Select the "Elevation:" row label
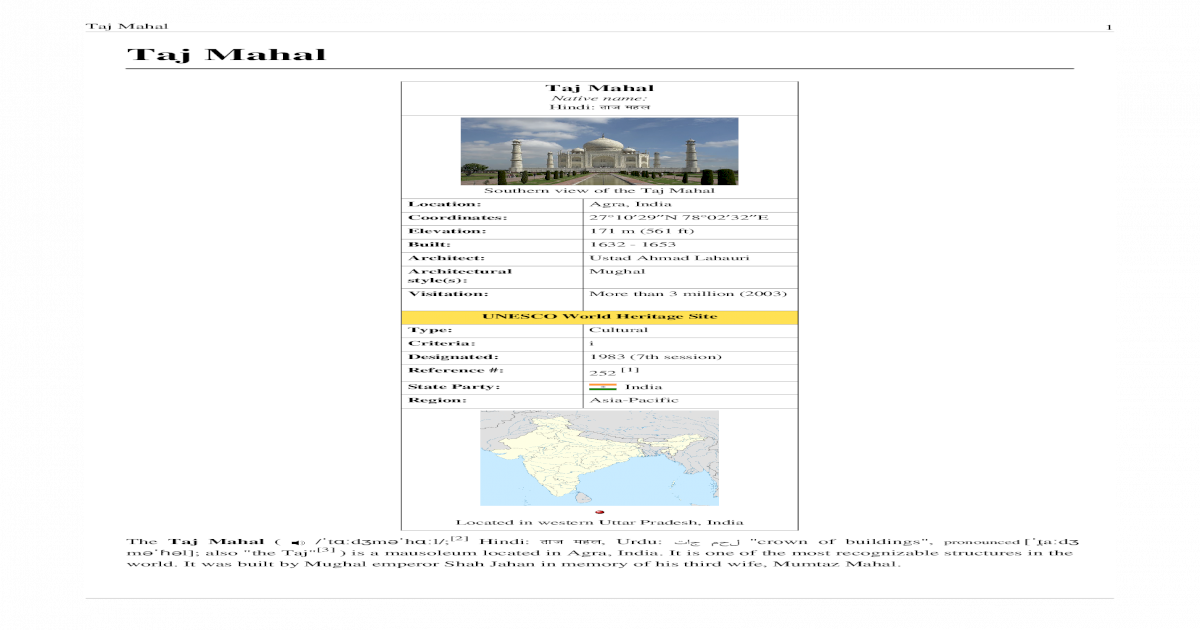Screen dimensions: 1200x630 pyautogui.click(x=446, y=231)
